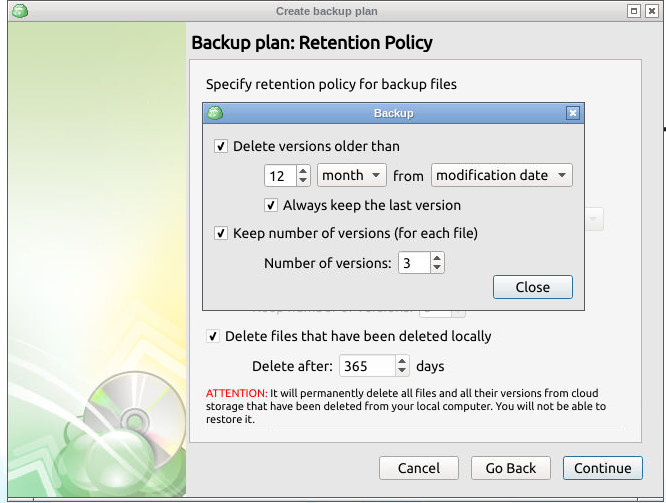
Task: Toggle Always keep the last version checkbox
Action: click(x=271, y=205)
